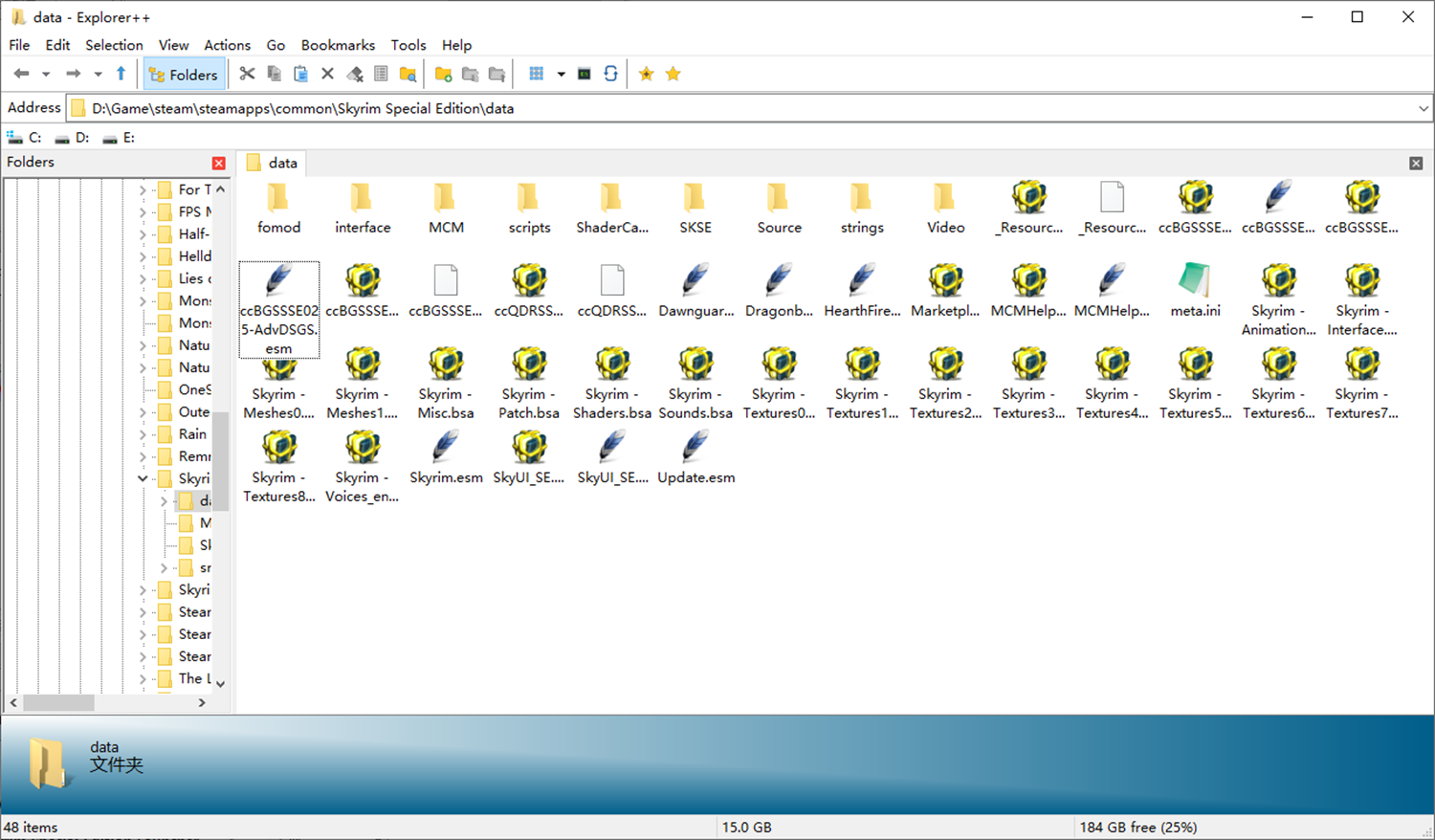Go forward with the Forward arrow
The height and width of the screenshot is (840, 1435).
[73, 74]
